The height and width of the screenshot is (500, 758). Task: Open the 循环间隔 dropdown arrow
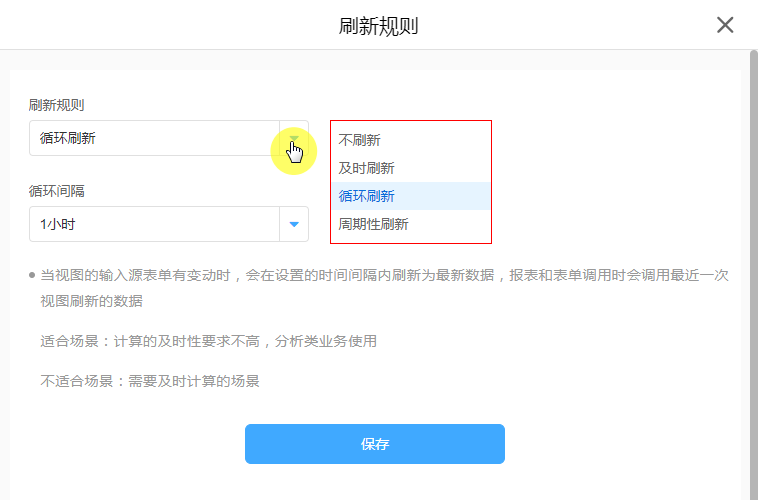click(294, 224)
